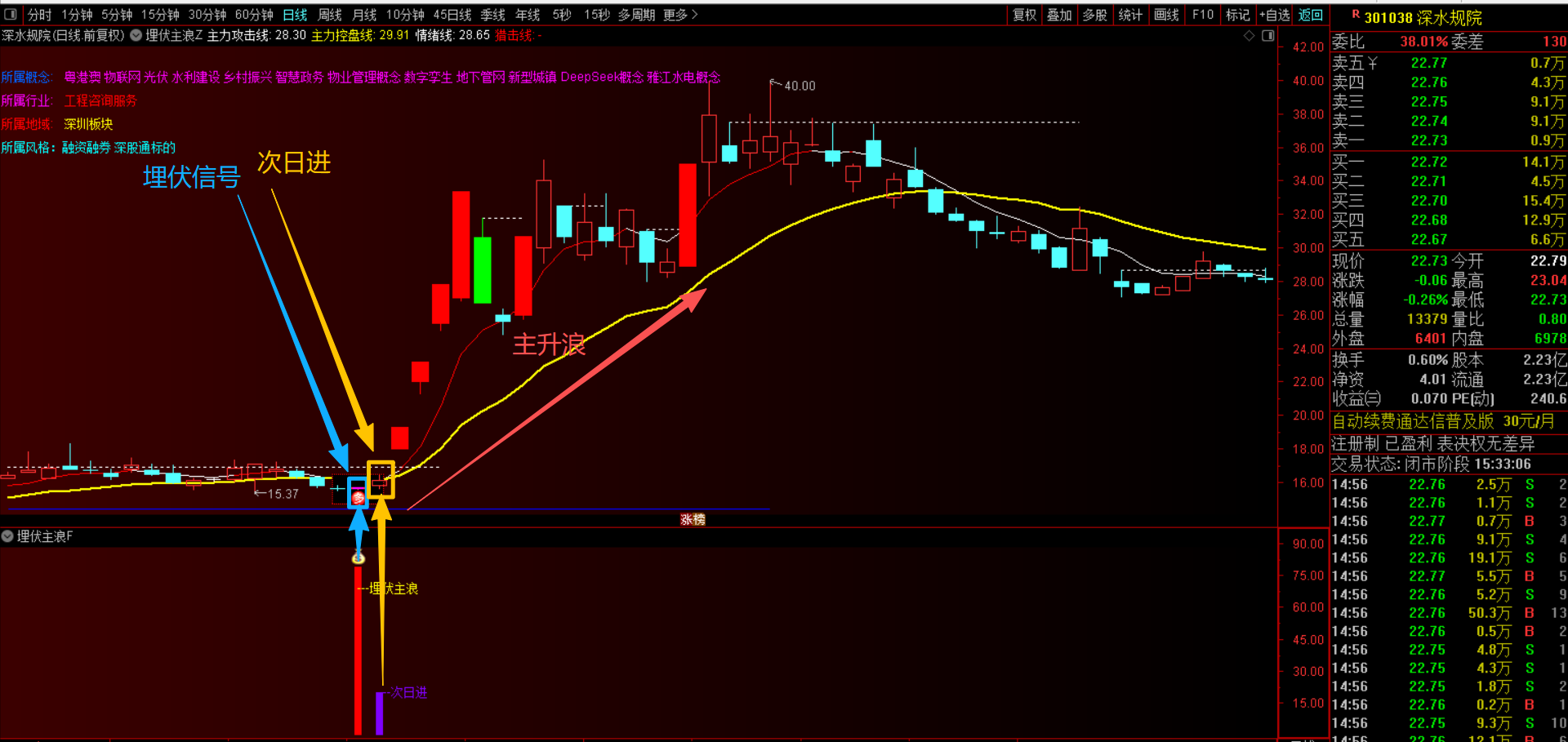The height and width of the screenshot is (742, 1568).
Task: Select the 5分钟 period tab
Action: click(117, 15)
